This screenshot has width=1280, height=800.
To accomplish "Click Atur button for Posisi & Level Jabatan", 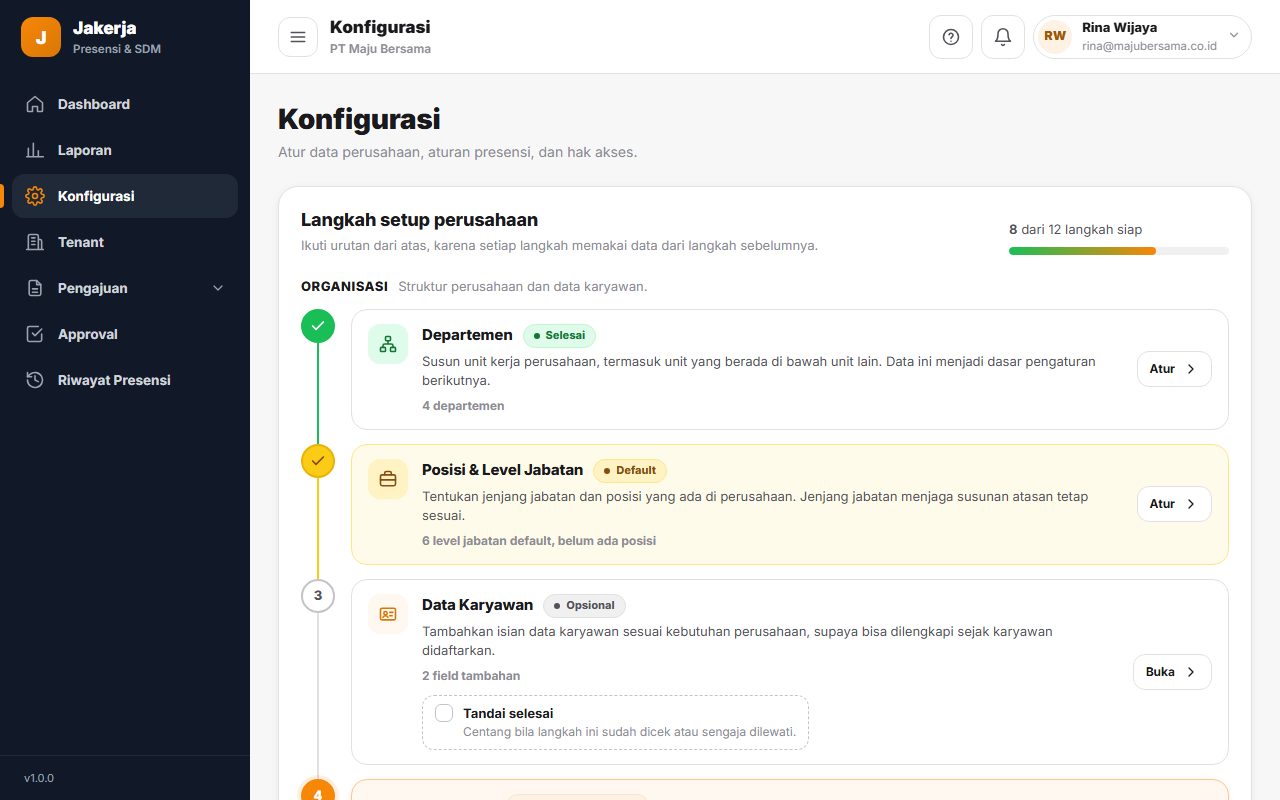I will pos(1174,504).
